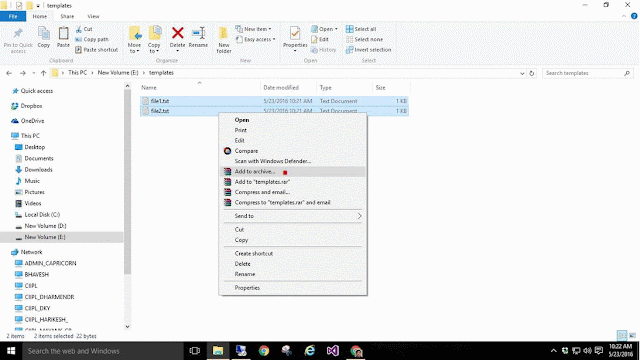The height and width of the screenshot is (360, 640).
Task: Select Desktop in the navigation pane
Action: [34, 147]
